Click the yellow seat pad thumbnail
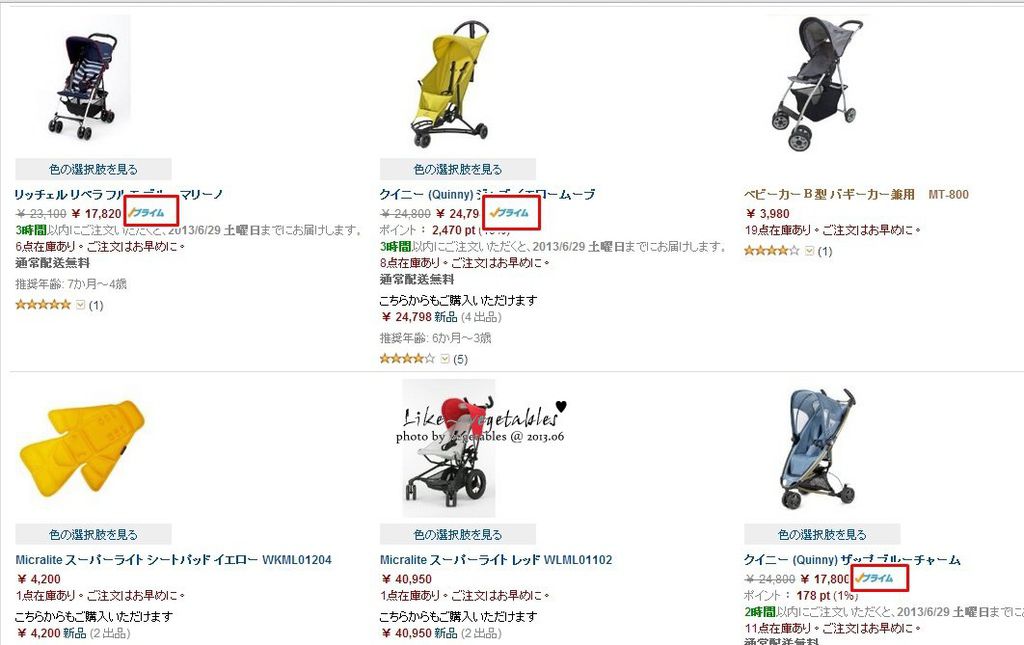The image size is (1024, 645). point(82,448)
